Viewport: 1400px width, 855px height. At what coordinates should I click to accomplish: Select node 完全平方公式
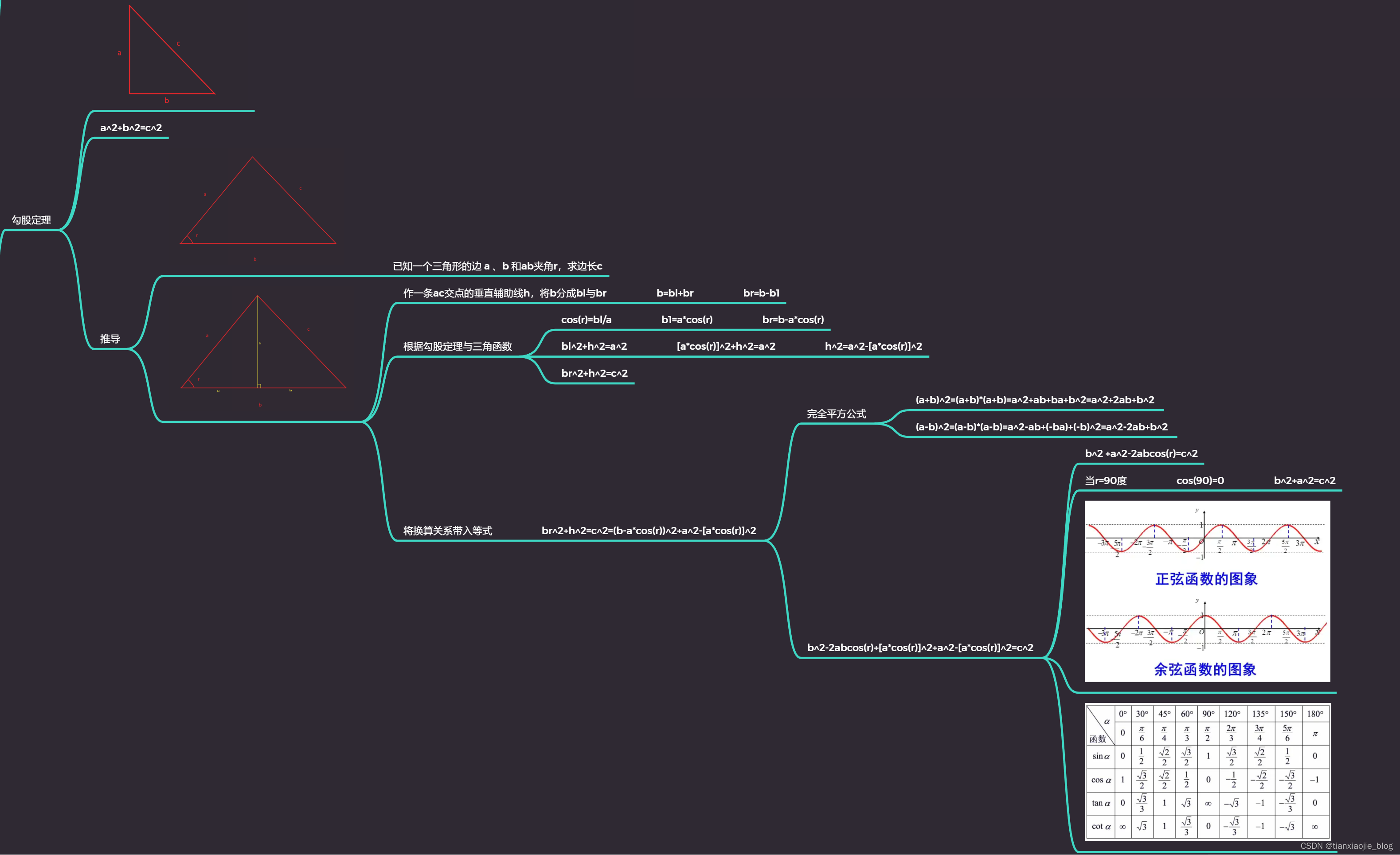click(837, 414)
